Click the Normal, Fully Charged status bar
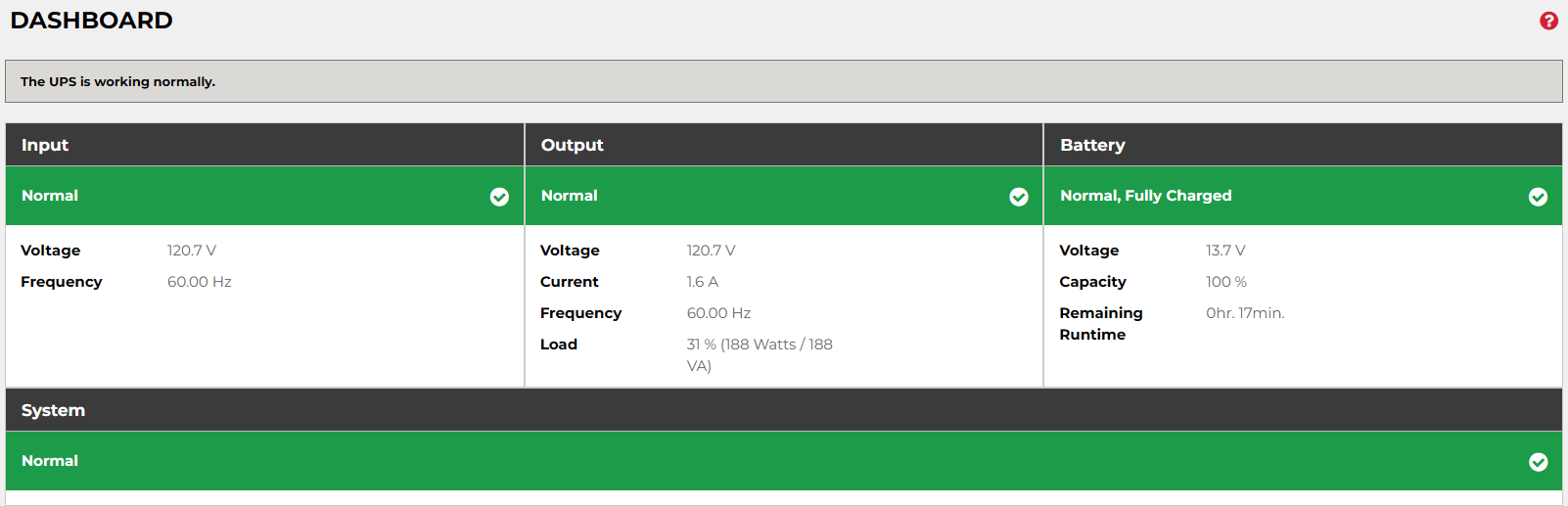The height and width of the screenshot is (506, 1568). click(x=1303, y=196)
